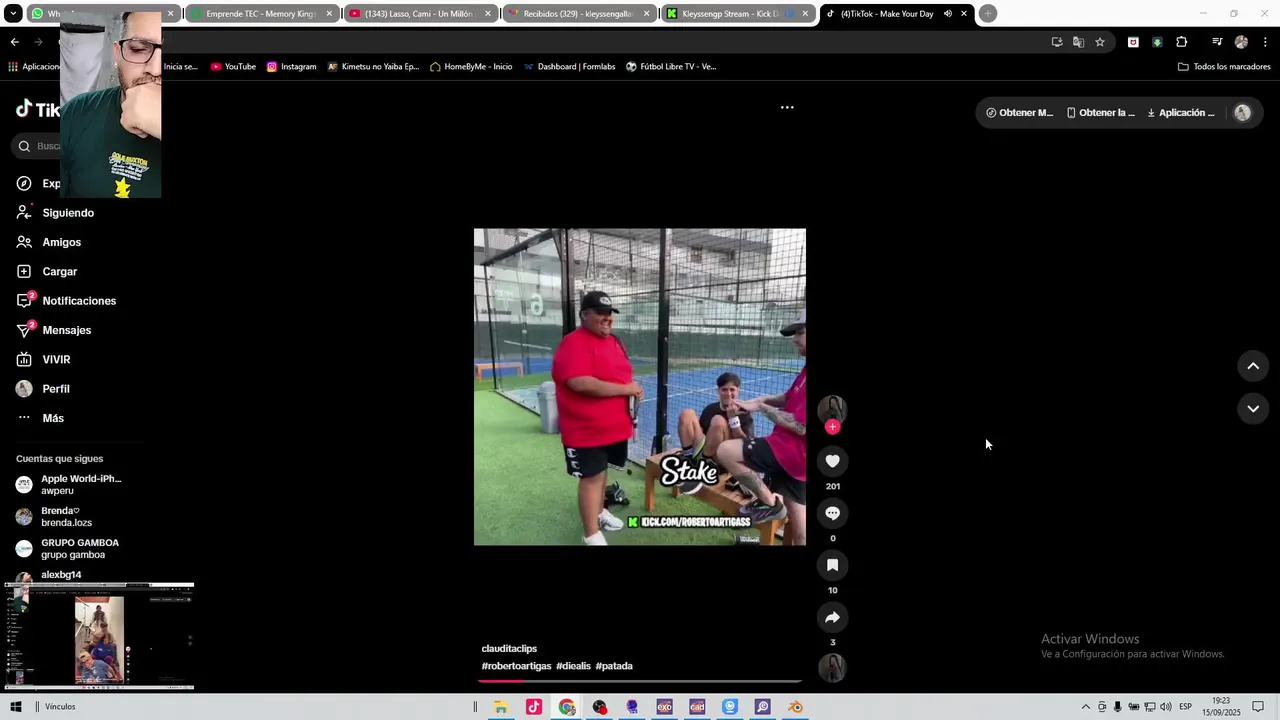Open Perfil in the sidebar
Image resolution: width=1280 pixels, height=720 pixels.
coord(56,389)
